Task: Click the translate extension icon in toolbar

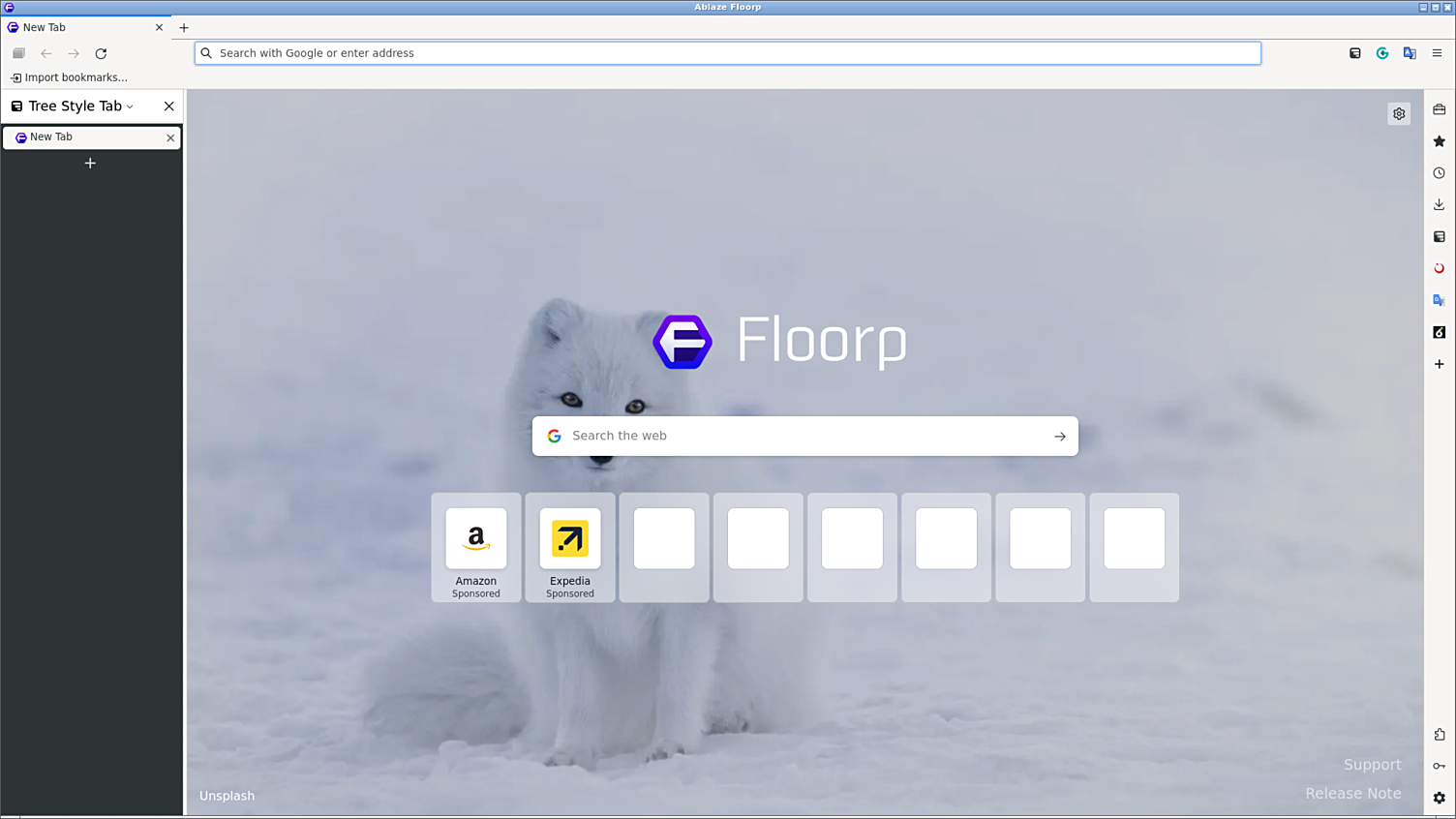Action: (1410, 53)
